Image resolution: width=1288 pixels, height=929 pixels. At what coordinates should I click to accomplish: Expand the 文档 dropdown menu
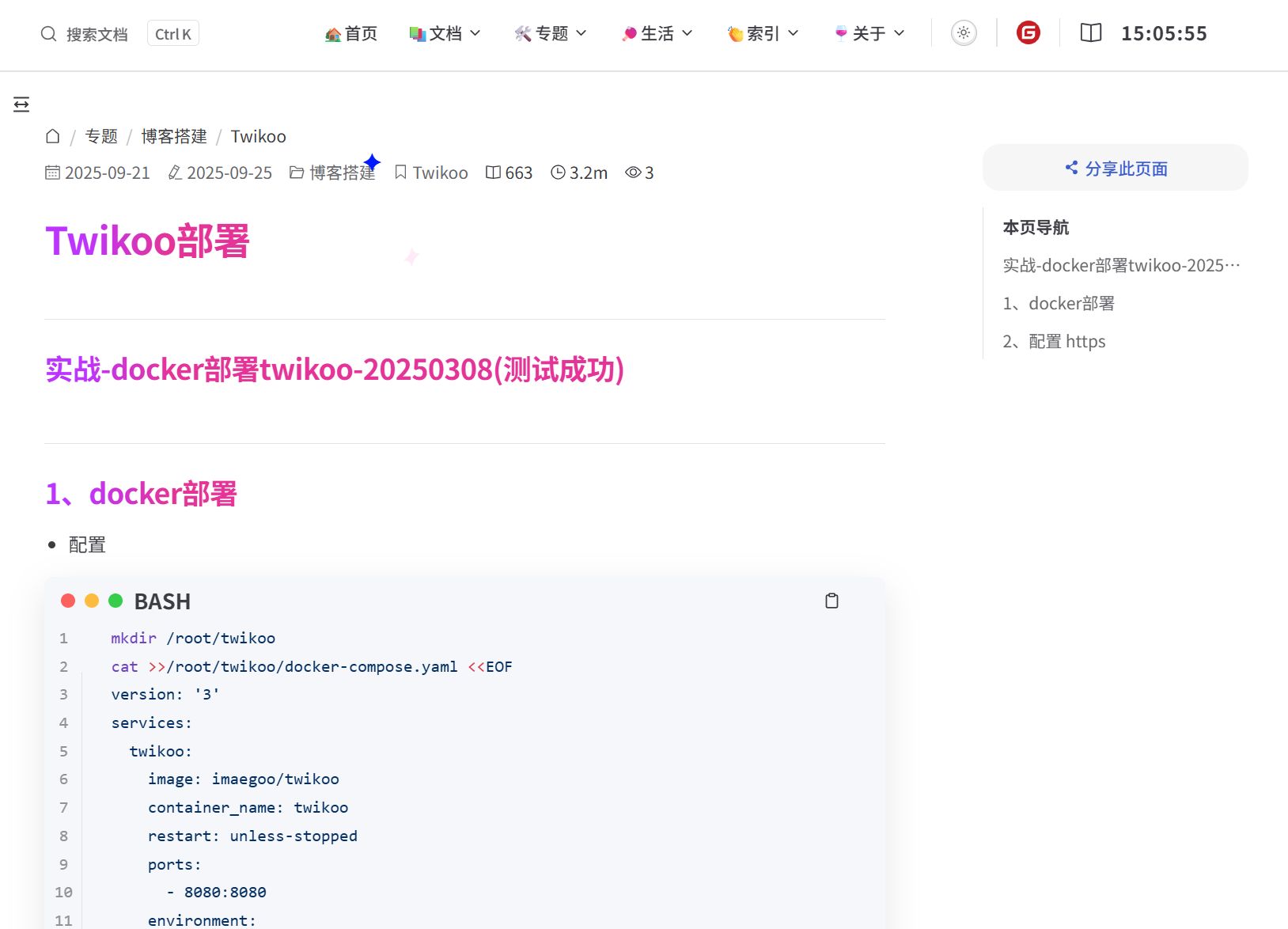[x=445, y=33]
